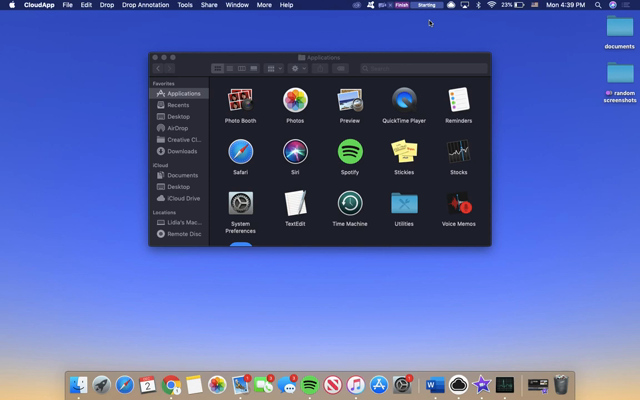The height and width of the screenshot is (400, 640).
Task: Select iCloud Drive in the sidebar
Action: click(x=184, y=198)
